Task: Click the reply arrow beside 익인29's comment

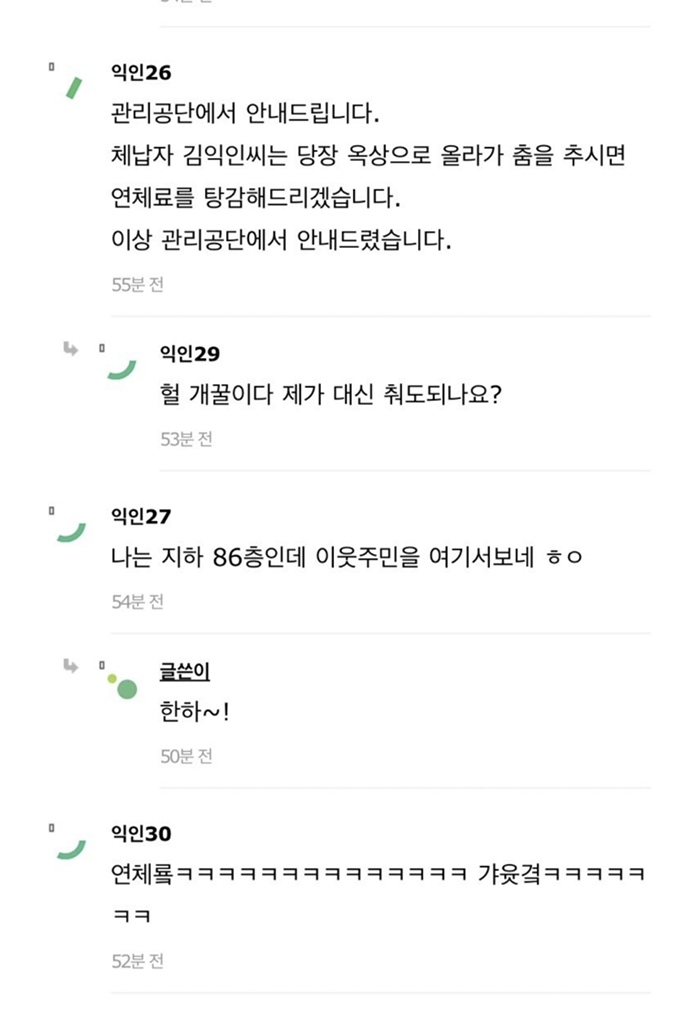Action: point(71,348)
